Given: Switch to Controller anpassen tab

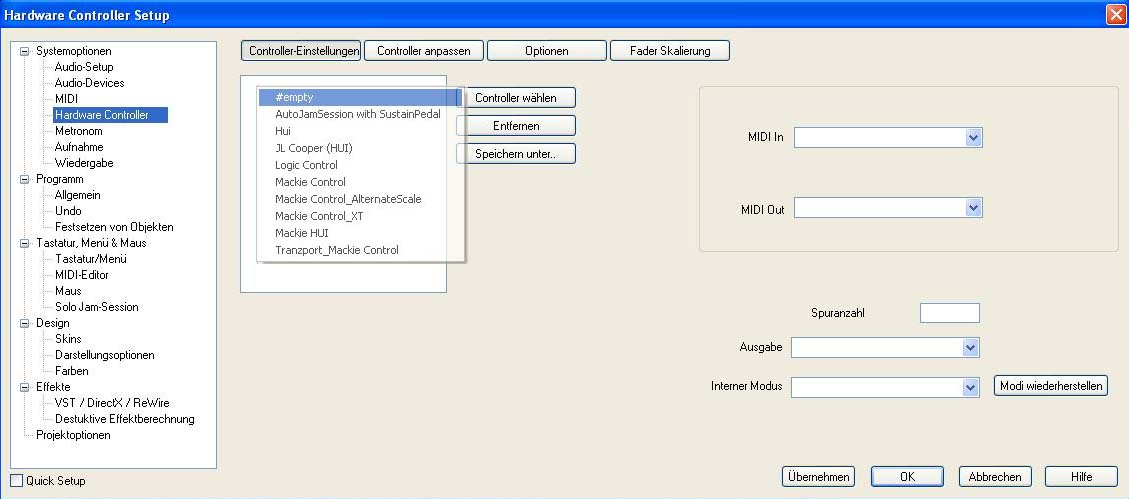Looking at the screenshot, I should coord(423,51).
